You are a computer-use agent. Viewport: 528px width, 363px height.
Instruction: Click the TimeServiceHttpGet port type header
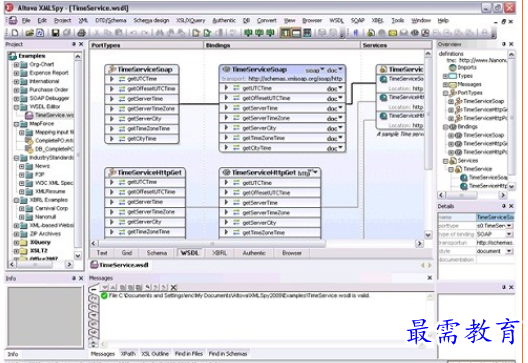click(x=145, y=172)
